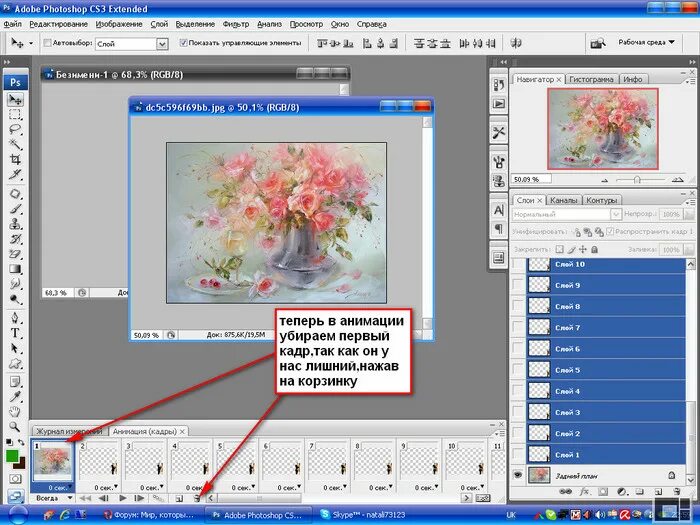
Task: Play the frame animation
Action: pyautogui.click(x=122, y=498)
